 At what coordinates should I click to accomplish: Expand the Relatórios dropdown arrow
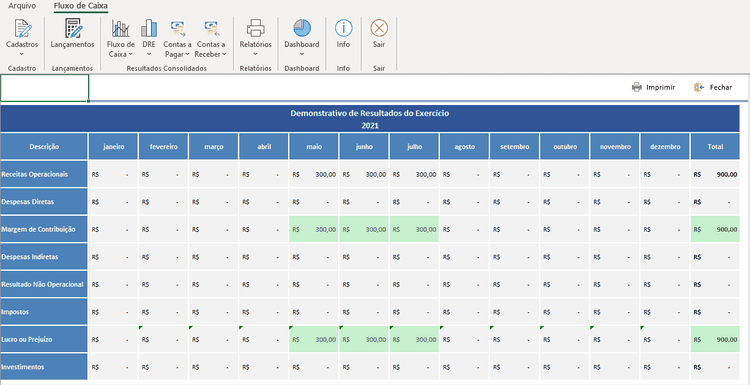(x=255, y=54)
